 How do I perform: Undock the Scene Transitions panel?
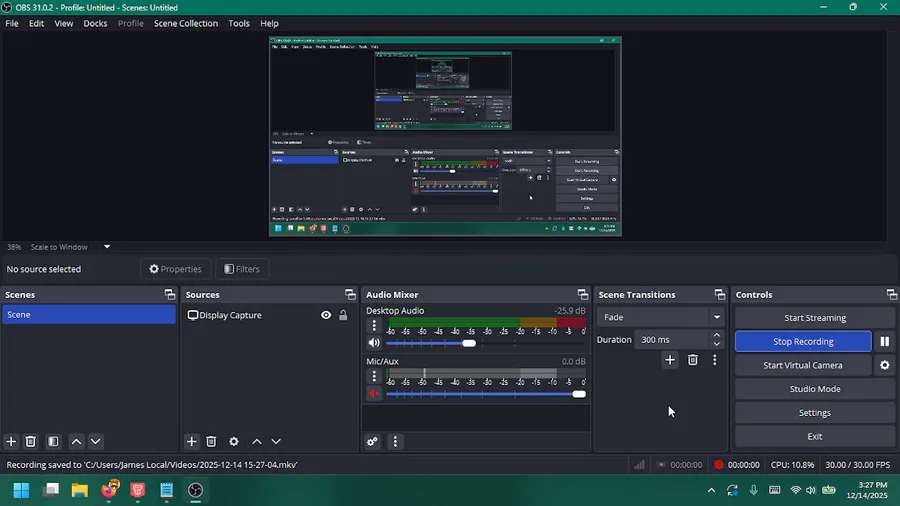[720, 294]
